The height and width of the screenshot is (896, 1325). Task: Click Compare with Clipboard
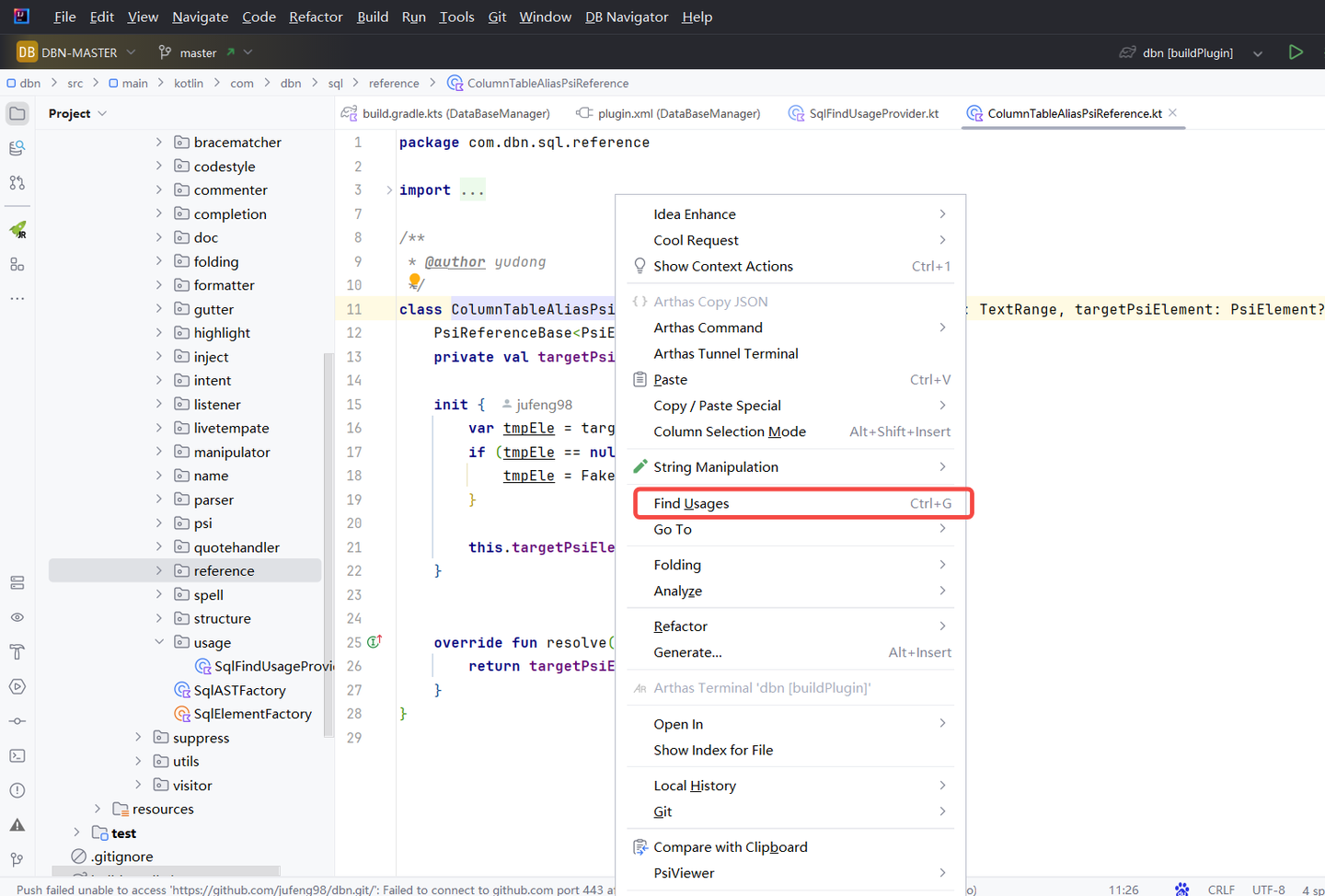click(730, 846)
